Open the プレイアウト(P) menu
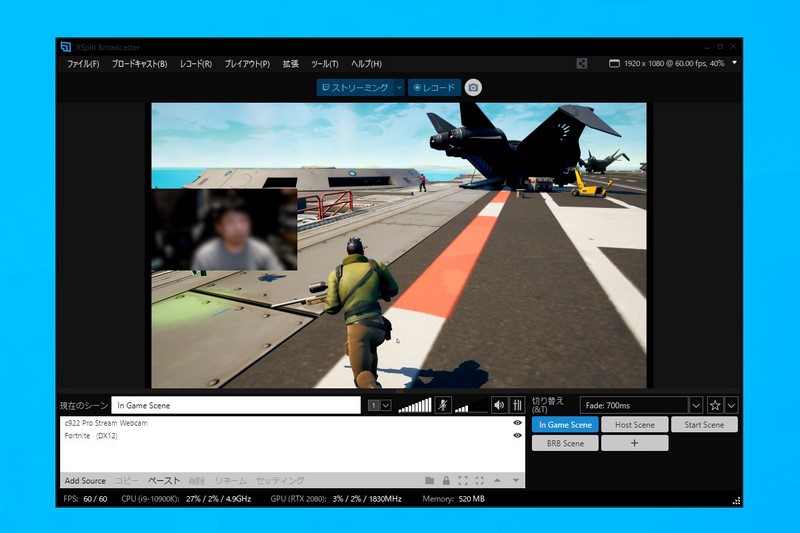This screenshot has width=800, height=533. click(x=247, y=64)
